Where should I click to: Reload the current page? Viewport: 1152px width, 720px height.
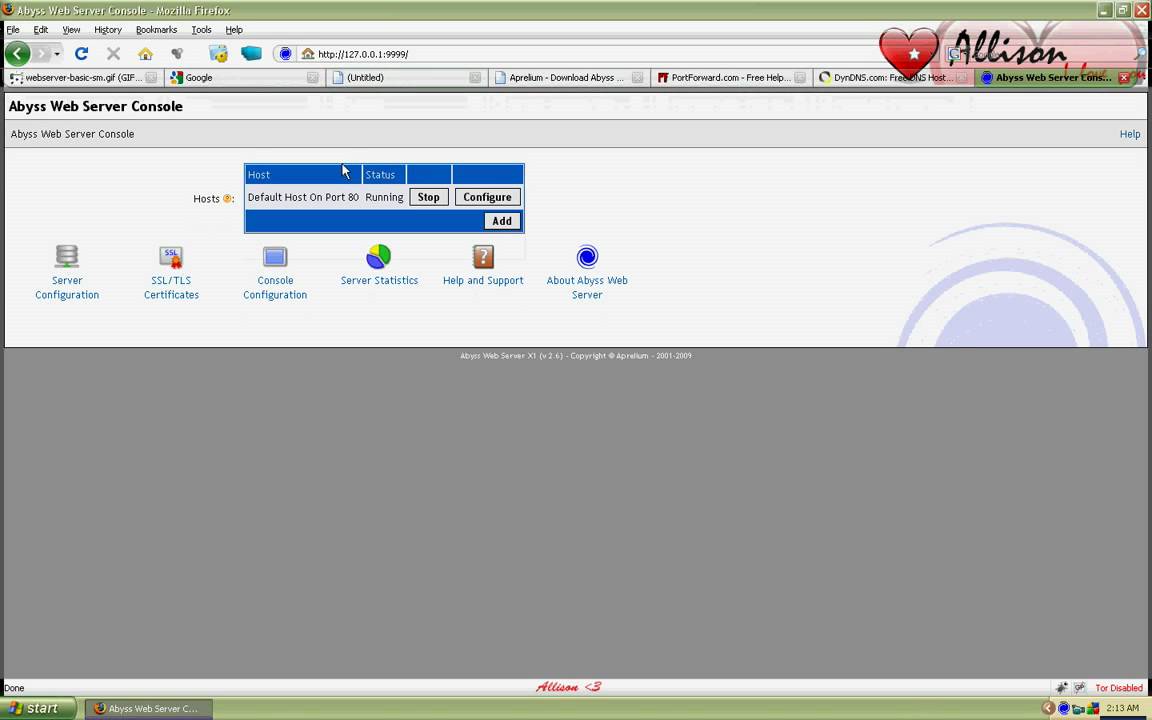[82, 54]
